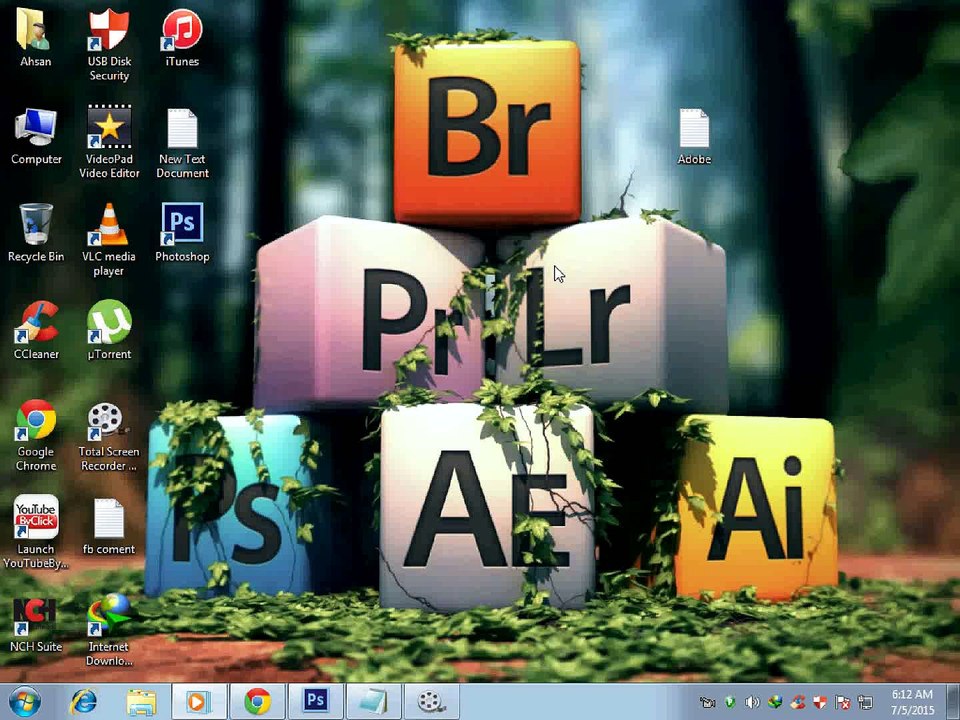Select the Photoshop desktop shortcut
Image resolution: width=960 pixels, height=720 pixels.
(182, 233)
